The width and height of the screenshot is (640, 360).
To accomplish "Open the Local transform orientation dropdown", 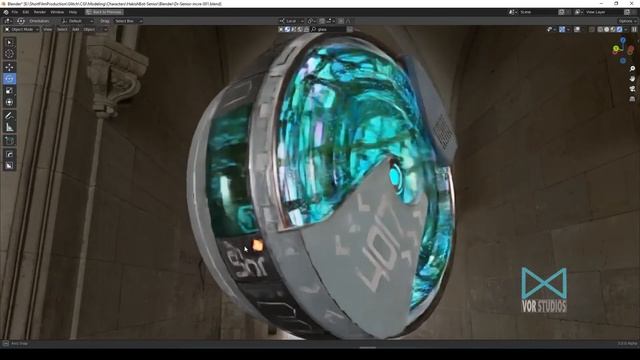I will (x=291, y=21).
